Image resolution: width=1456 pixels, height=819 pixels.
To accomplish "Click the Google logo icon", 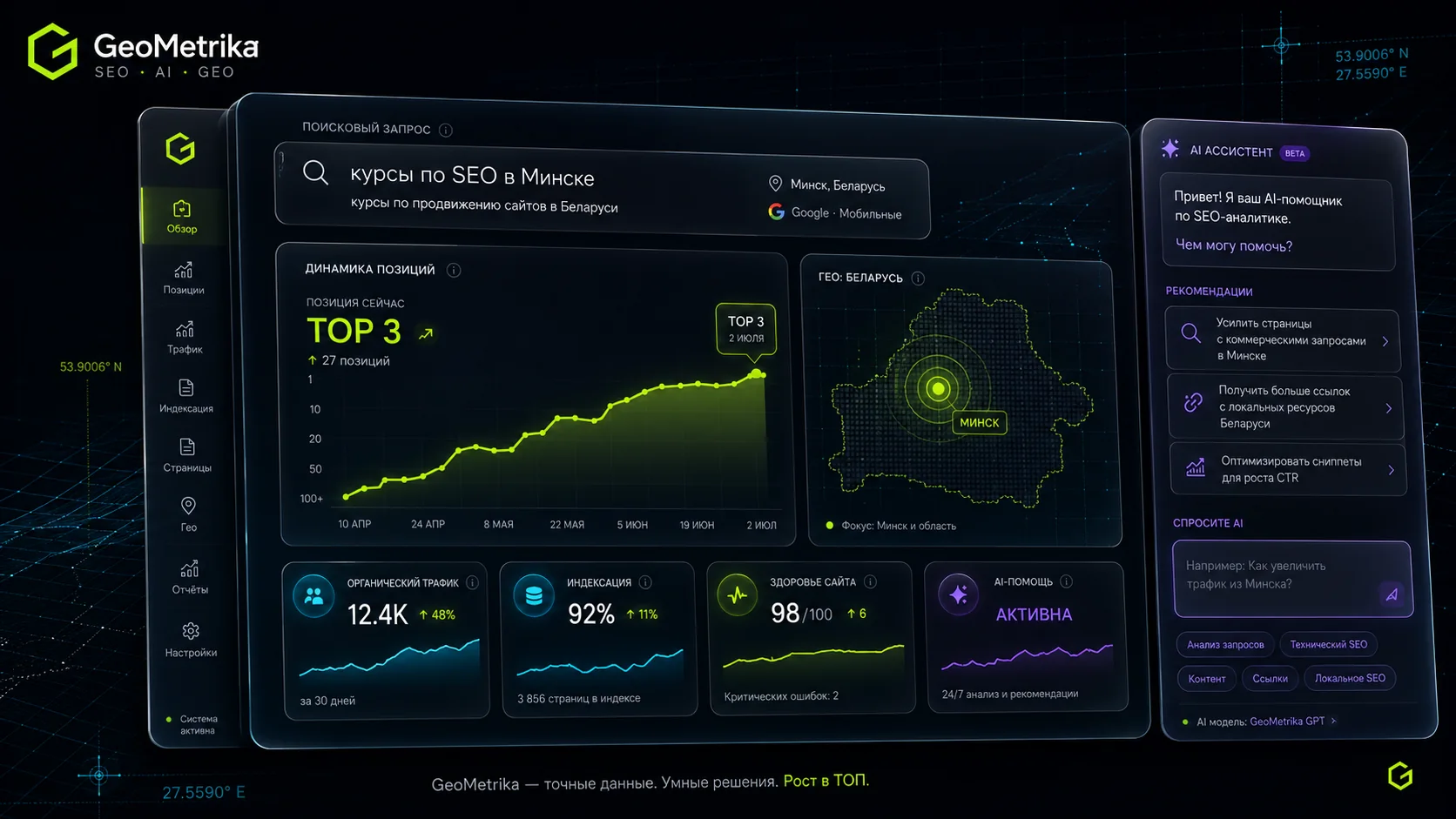I will coord(777,211).
